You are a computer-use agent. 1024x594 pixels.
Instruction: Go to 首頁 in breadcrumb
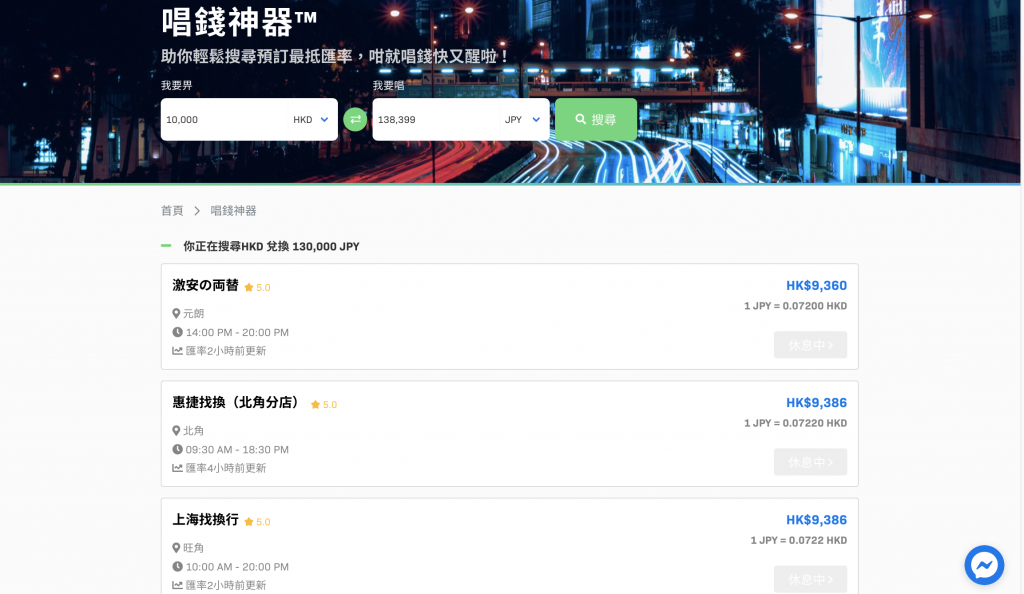pos(172,211)
